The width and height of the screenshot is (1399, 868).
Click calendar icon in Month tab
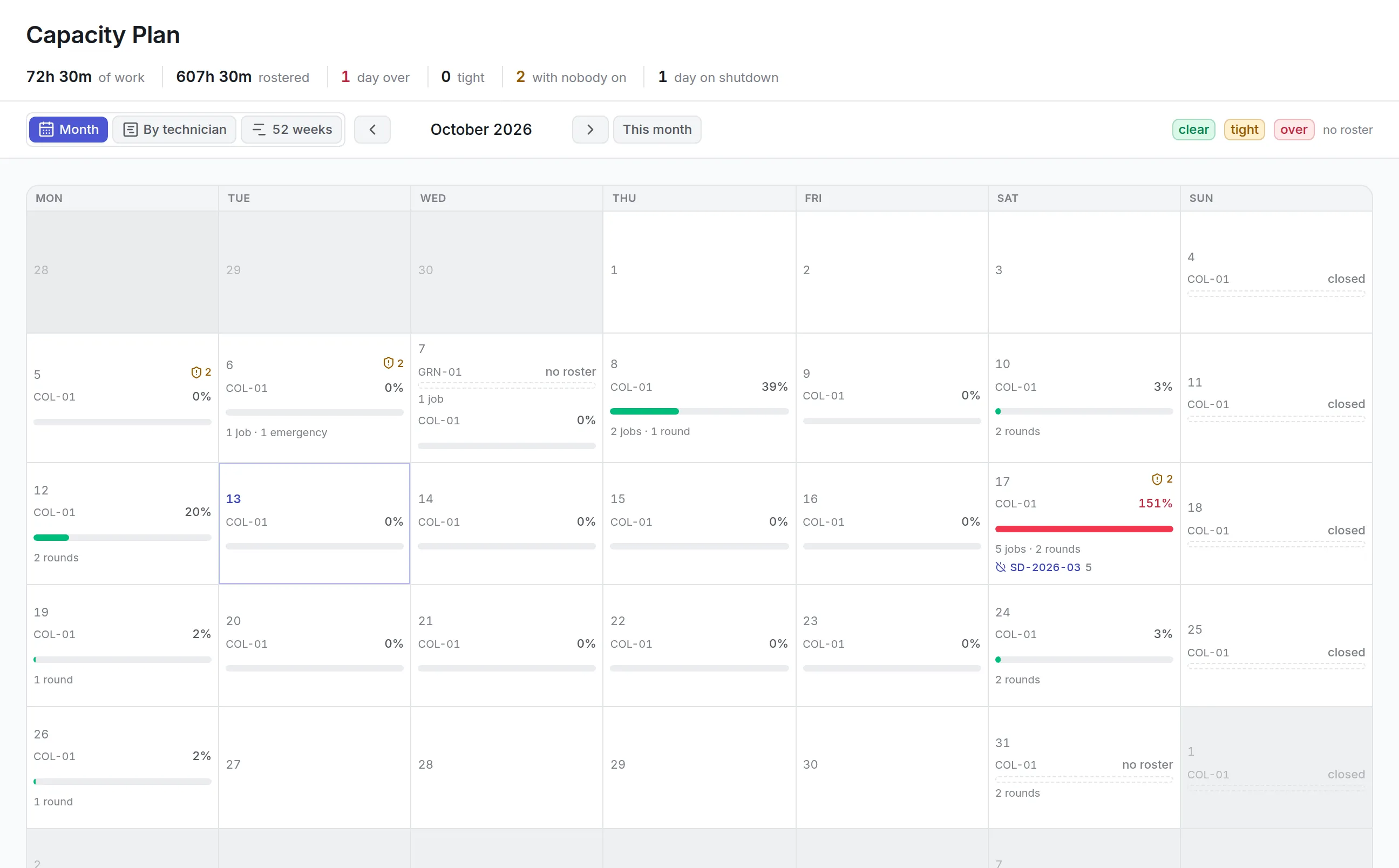coord(46,130)
